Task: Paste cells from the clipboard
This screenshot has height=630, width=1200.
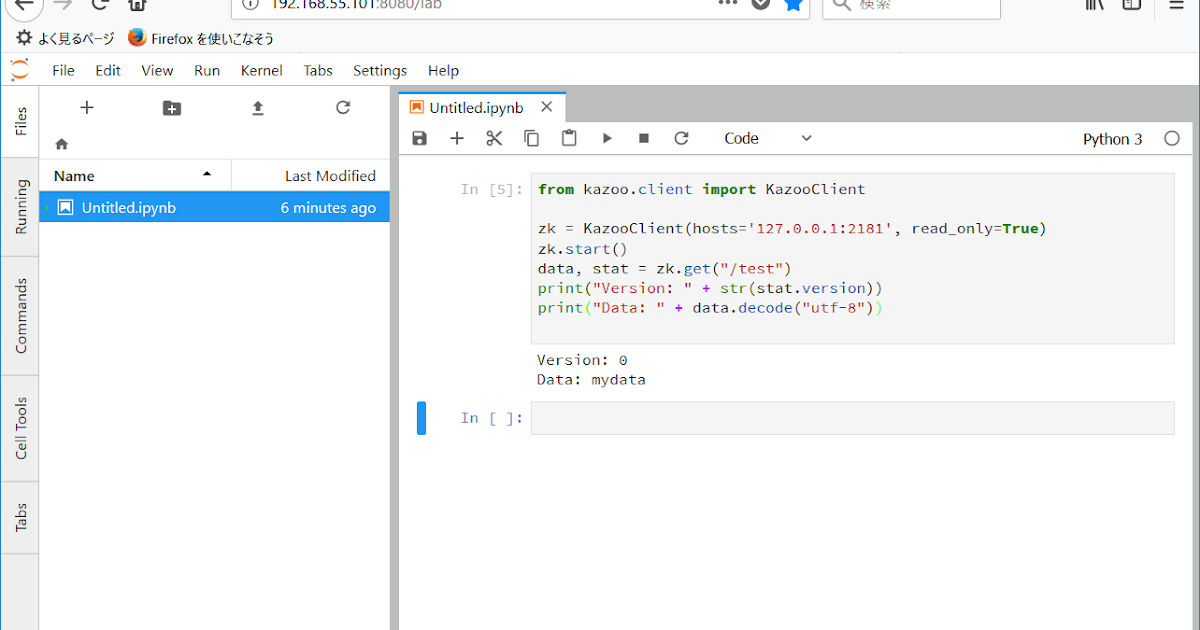Action: coord(569,138)
